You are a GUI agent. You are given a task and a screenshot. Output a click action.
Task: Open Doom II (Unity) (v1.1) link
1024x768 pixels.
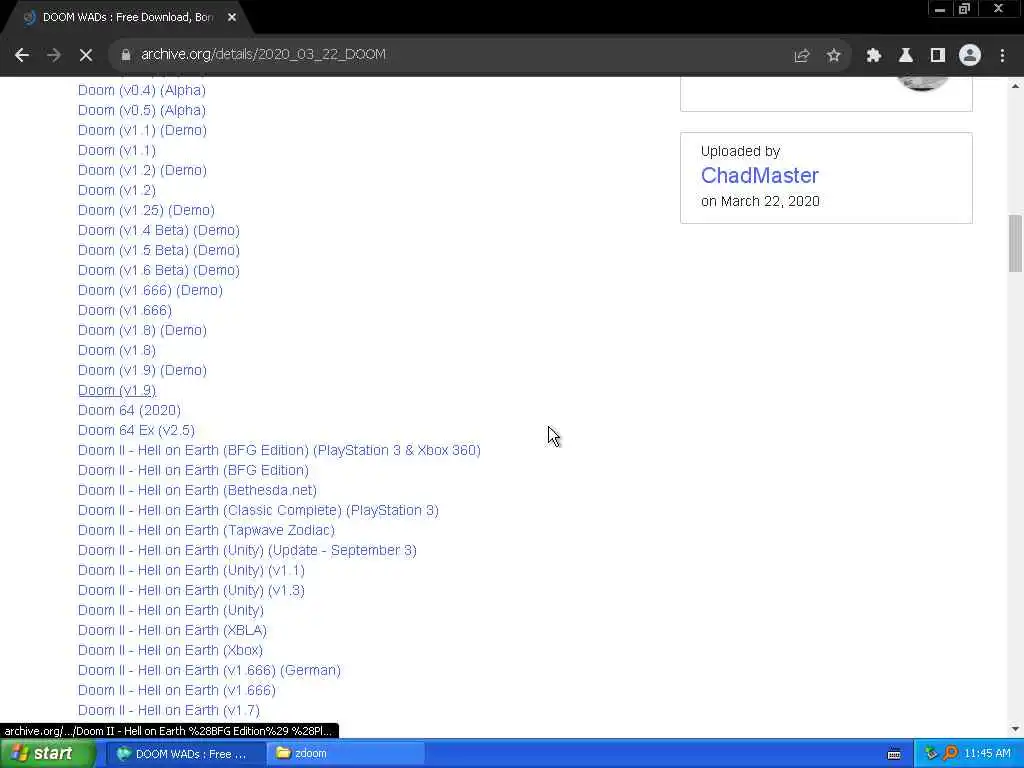(191, 571)
